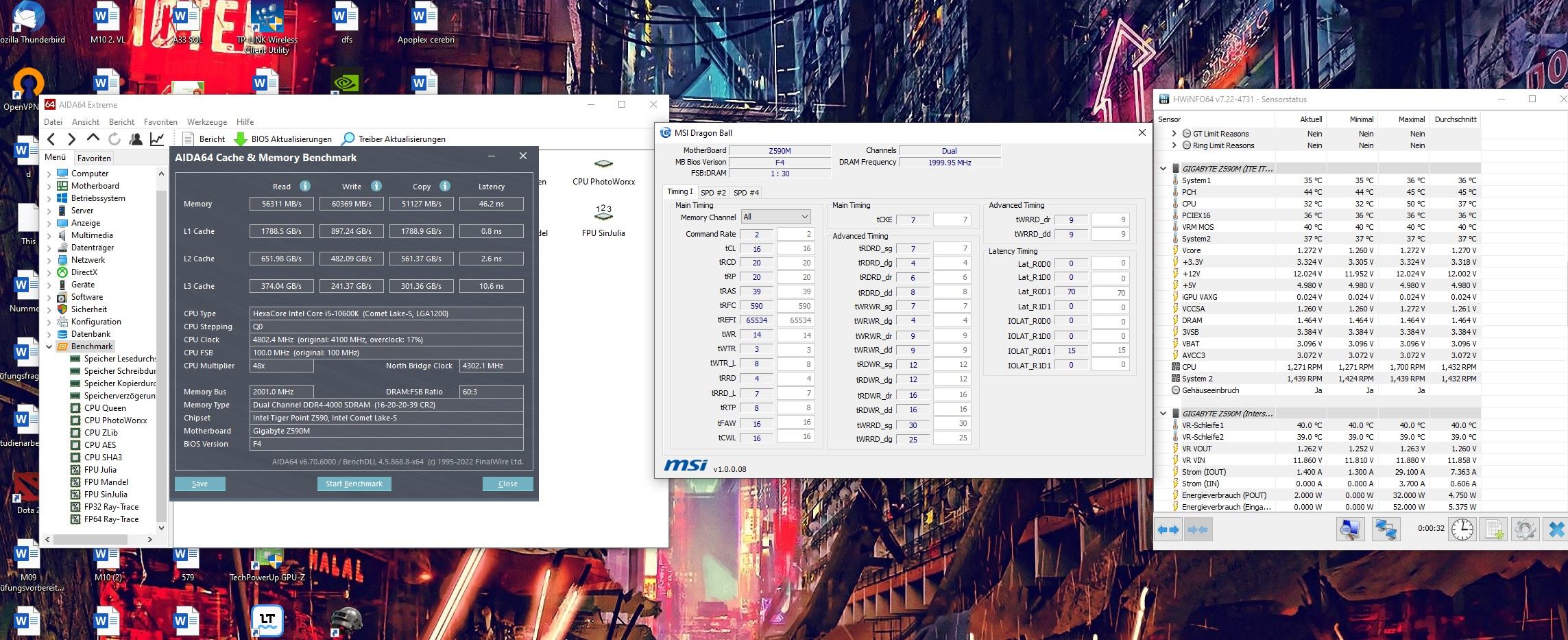Expand Computer node in AIDA64 tree
Screen dimensions: 1568x640
coord(49,174)
